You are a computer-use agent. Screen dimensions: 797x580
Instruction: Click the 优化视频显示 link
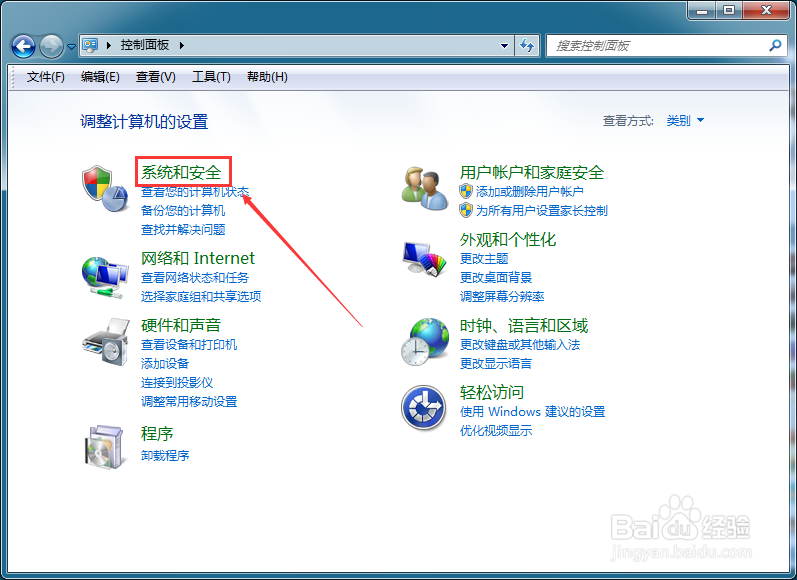tap(496, 431)
